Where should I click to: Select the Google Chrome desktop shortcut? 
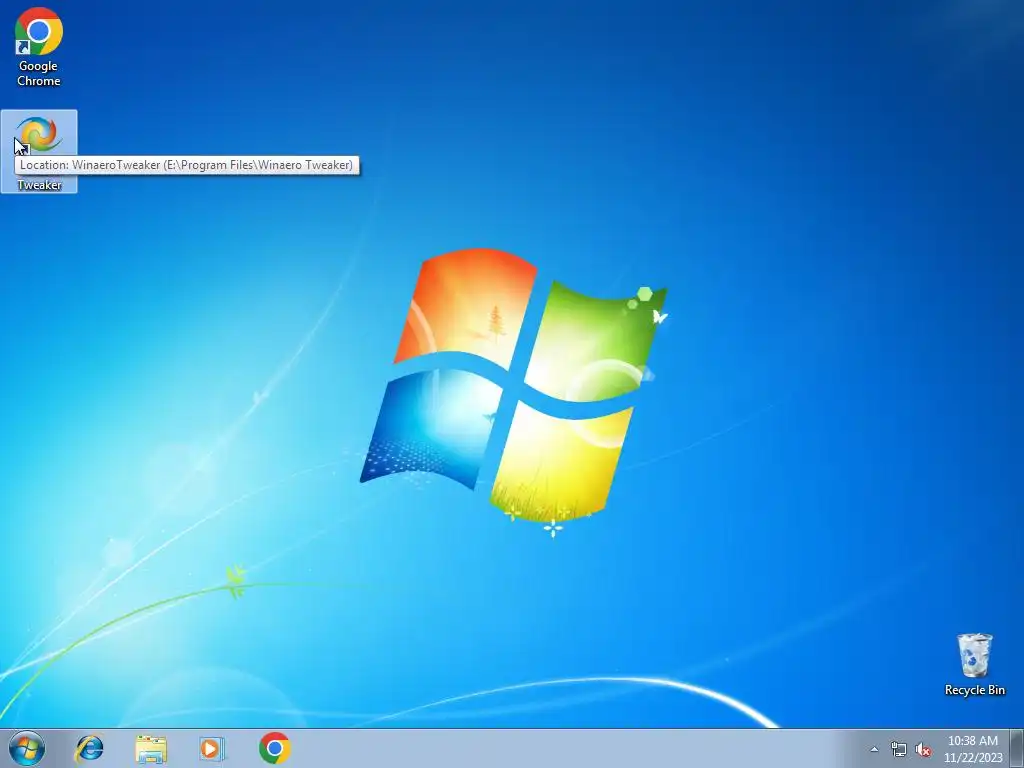(x=39, y=47)
